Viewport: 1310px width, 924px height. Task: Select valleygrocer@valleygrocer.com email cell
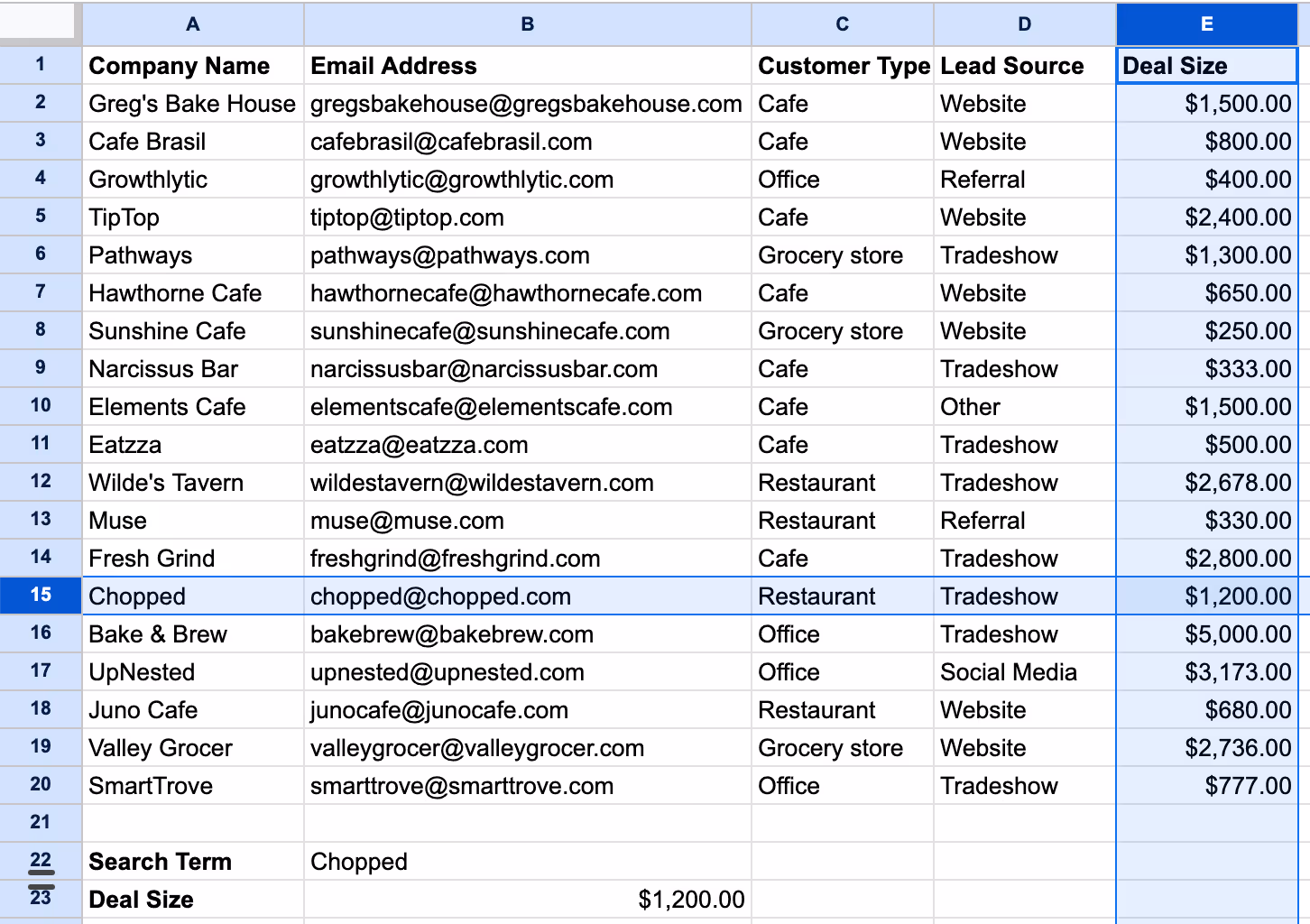click(528, 748)
